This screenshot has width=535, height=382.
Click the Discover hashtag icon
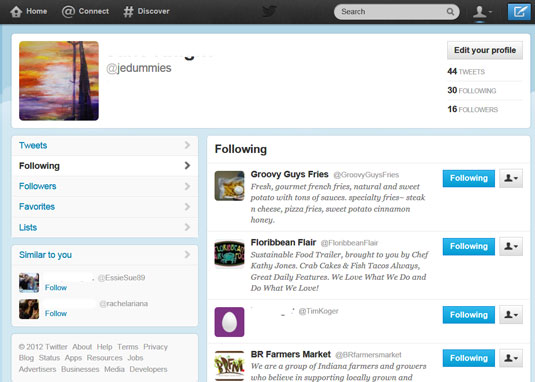(128, 12)
